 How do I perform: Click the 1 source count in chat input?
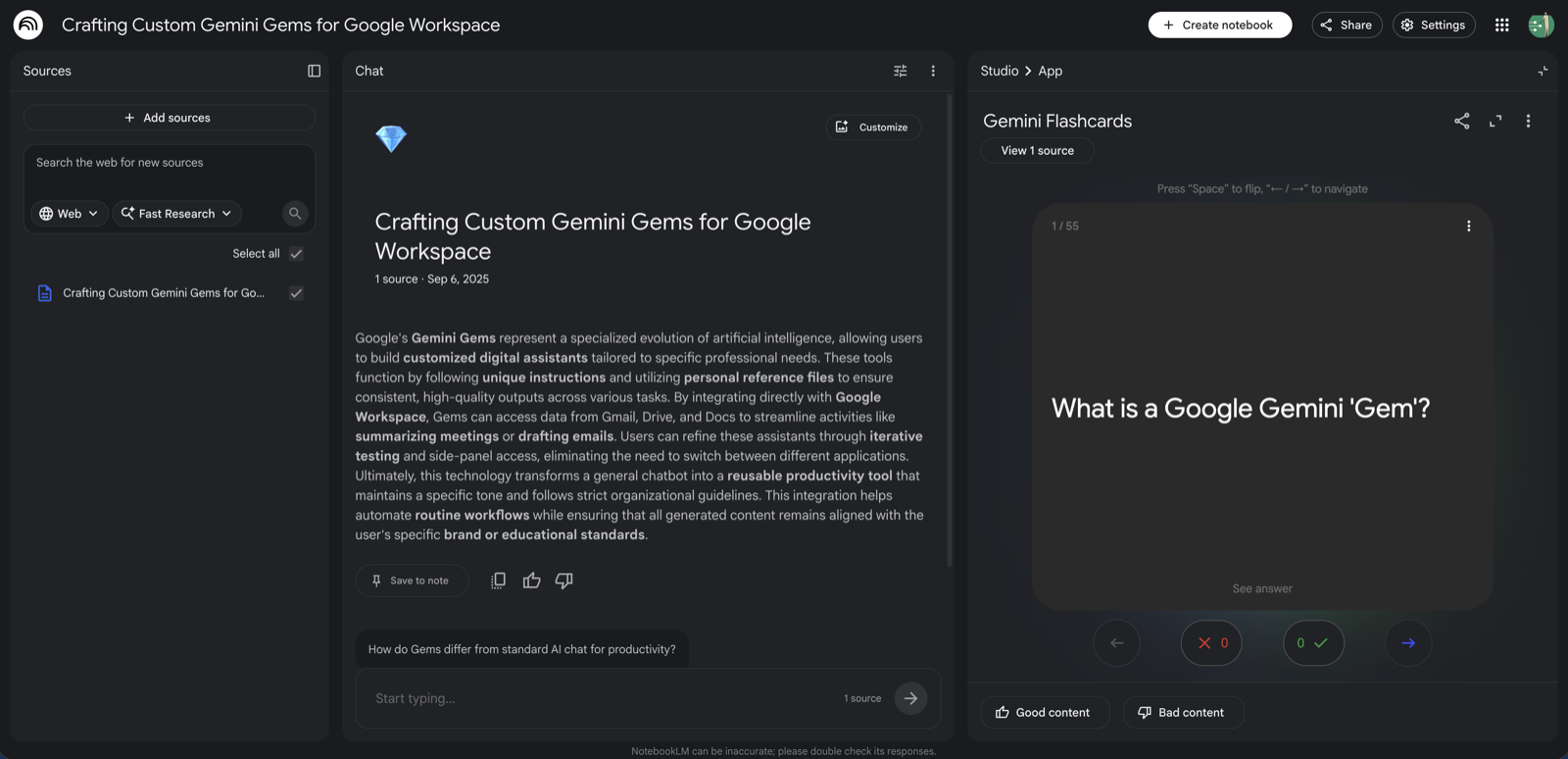pyautogui.click(x=862, y=698)
